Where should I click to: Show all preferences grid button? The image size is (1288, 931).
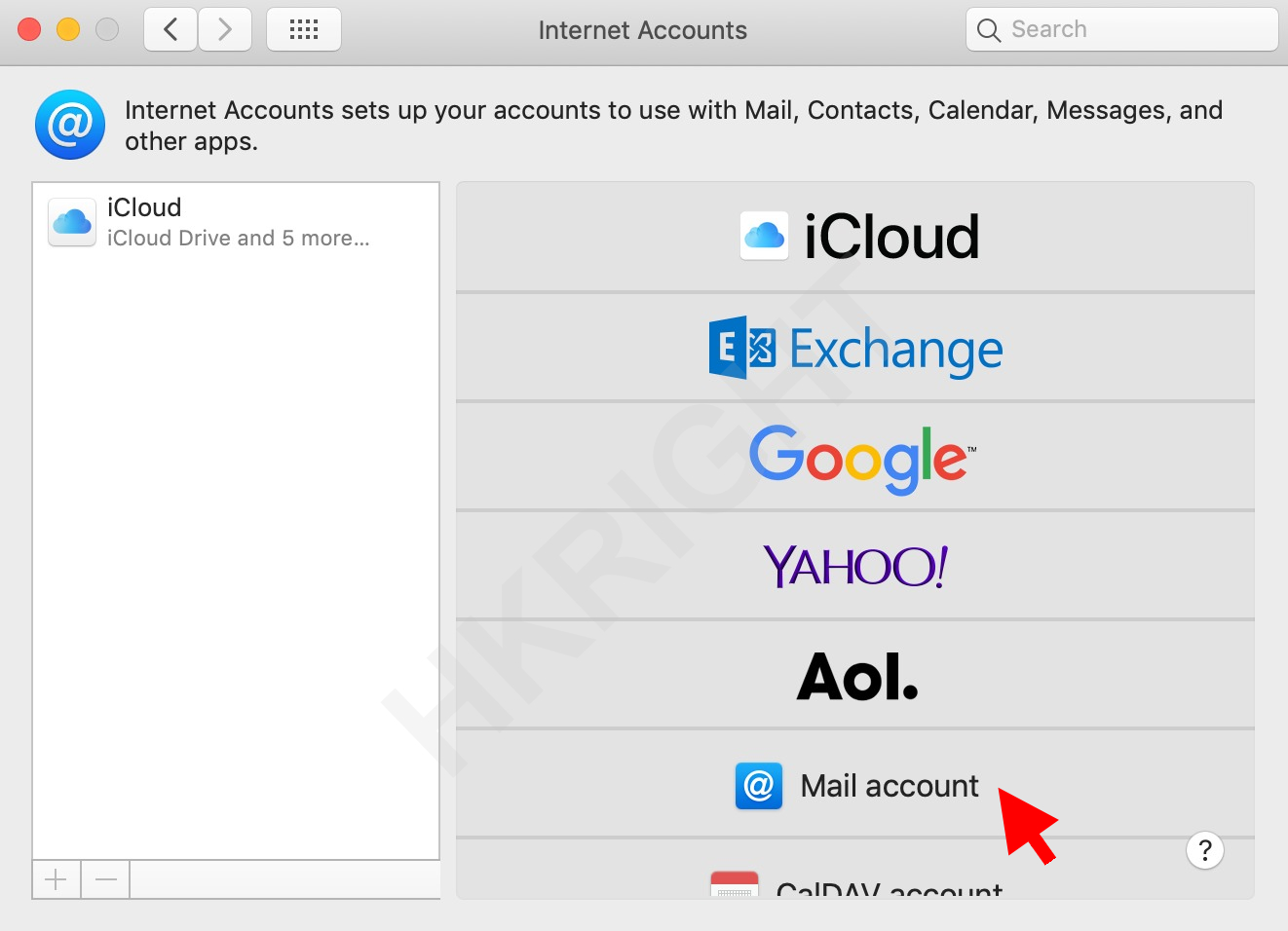coord(304,29)
